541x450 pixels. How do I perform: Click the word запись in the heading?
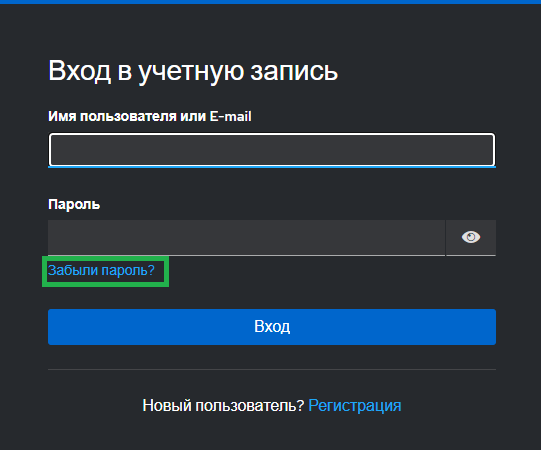(294, 71)
